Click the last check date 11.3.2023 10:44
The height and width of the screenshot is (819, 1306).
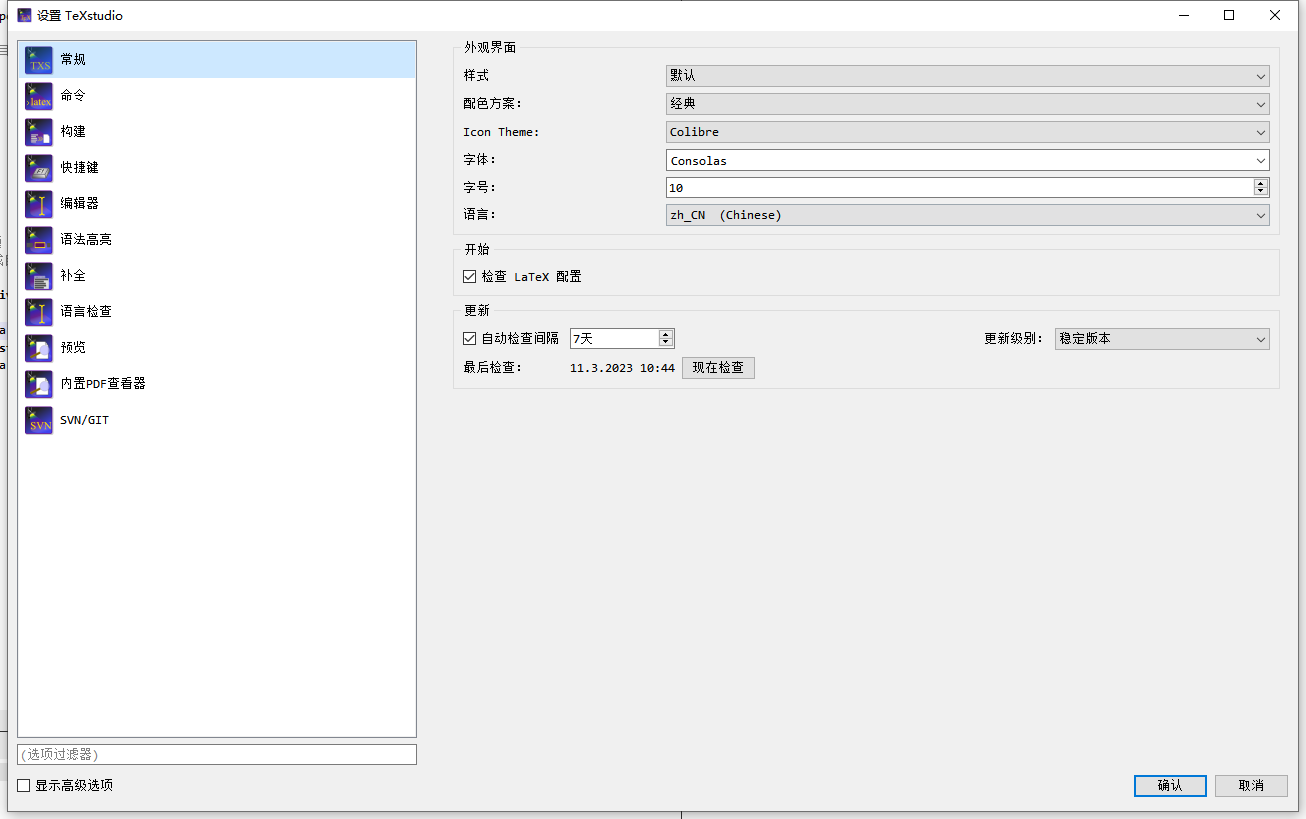[622, 368]
